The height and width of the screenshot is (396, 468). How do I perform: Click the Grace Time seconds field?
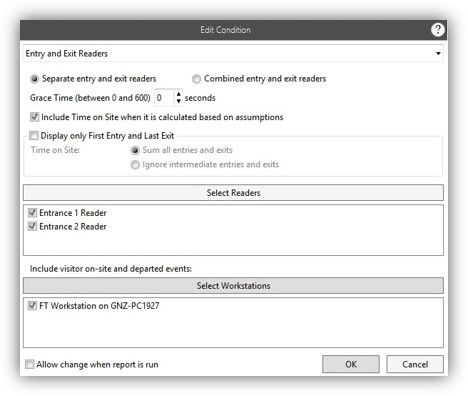(x=164, y=98)
